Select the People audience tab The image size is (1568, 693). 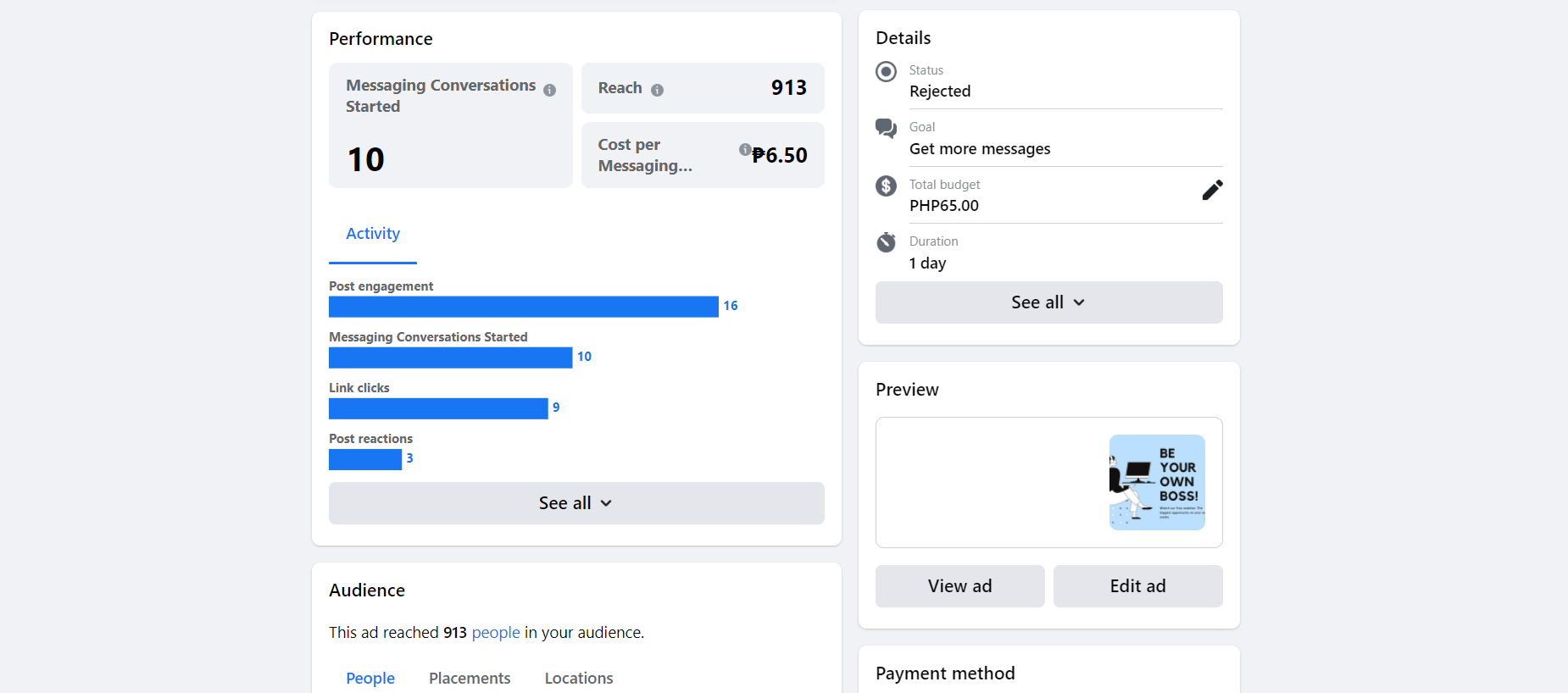pos(370,678)
